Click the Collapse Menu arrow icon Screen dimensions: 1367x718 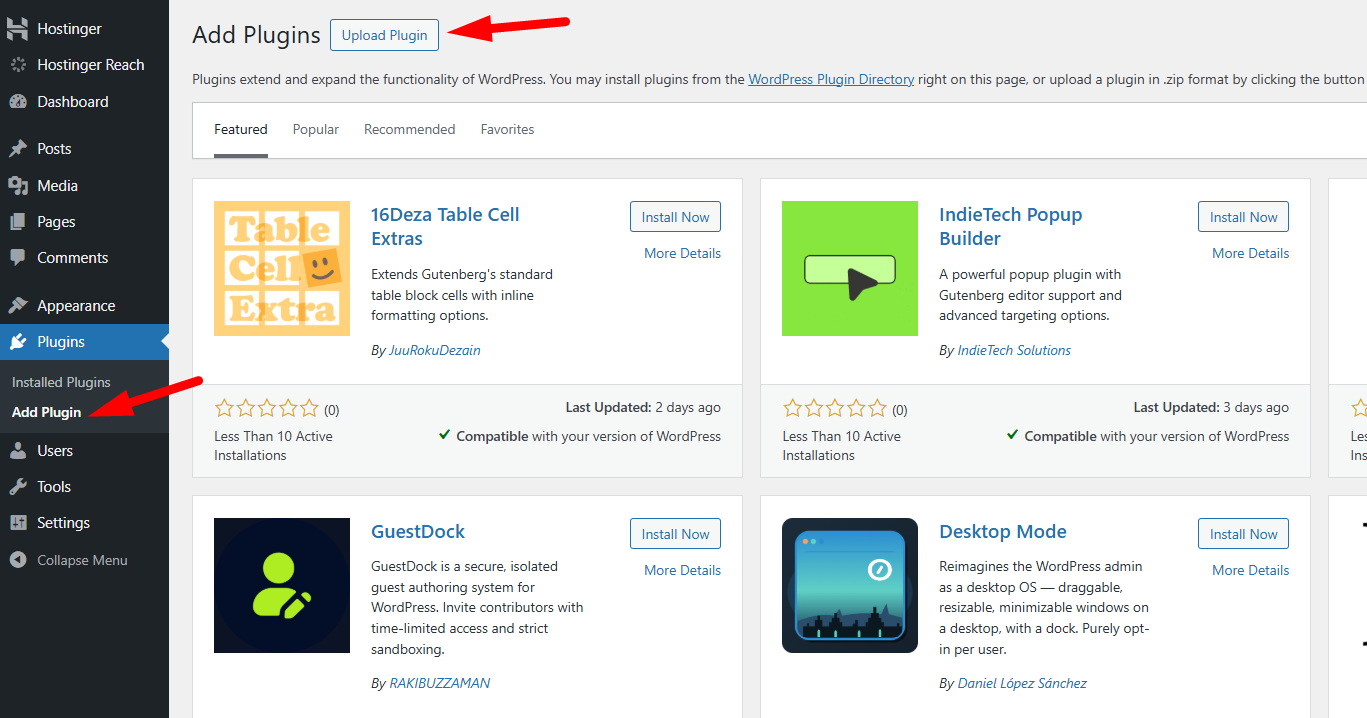click(x=18, y=560)
